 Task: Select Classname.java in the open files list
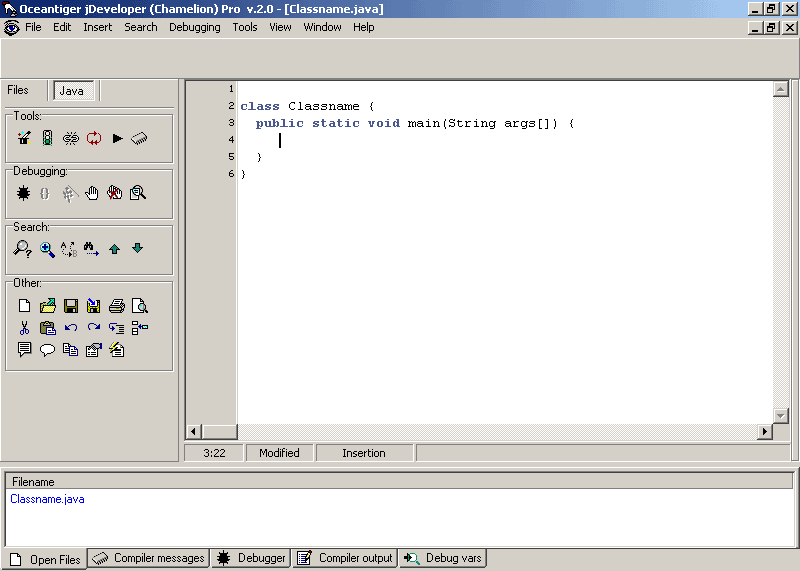[47, 499]
